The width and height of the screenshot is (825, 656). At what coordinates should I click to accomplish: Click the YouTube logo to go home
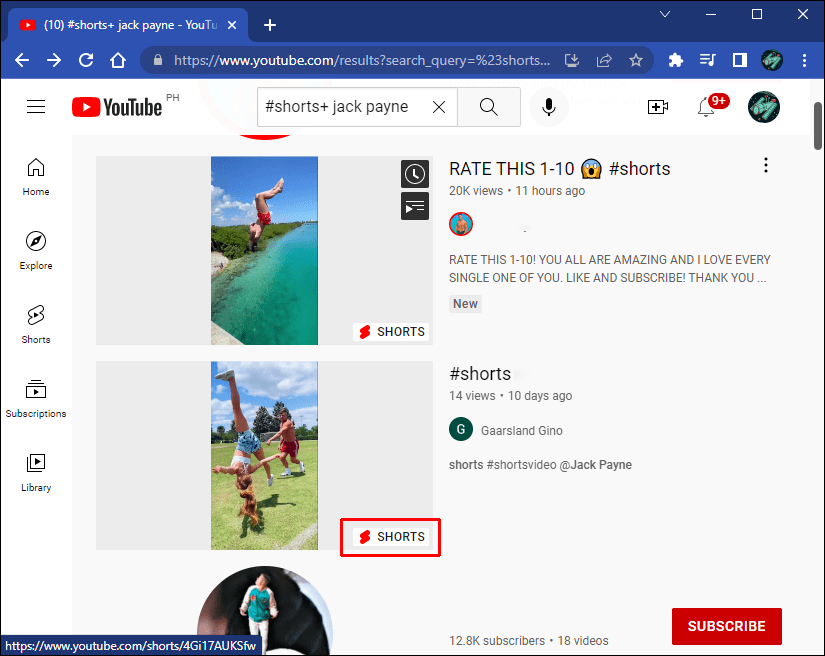(117, 107)
